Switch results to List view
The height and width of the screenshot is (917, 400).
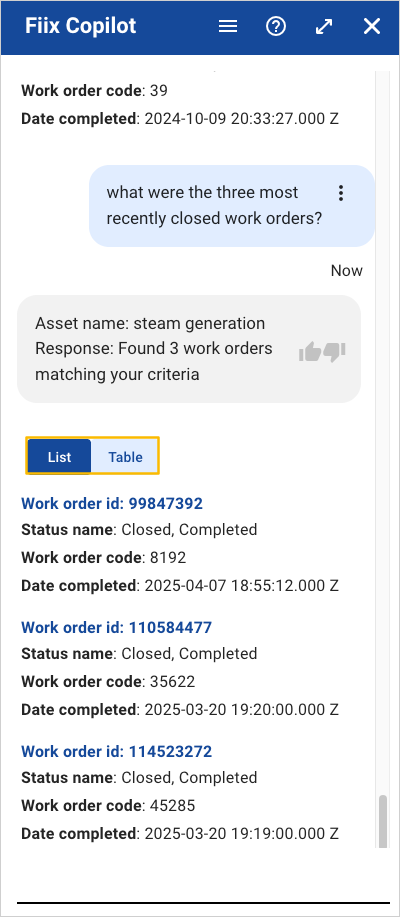pyautogui.click(x=59, y=457)
